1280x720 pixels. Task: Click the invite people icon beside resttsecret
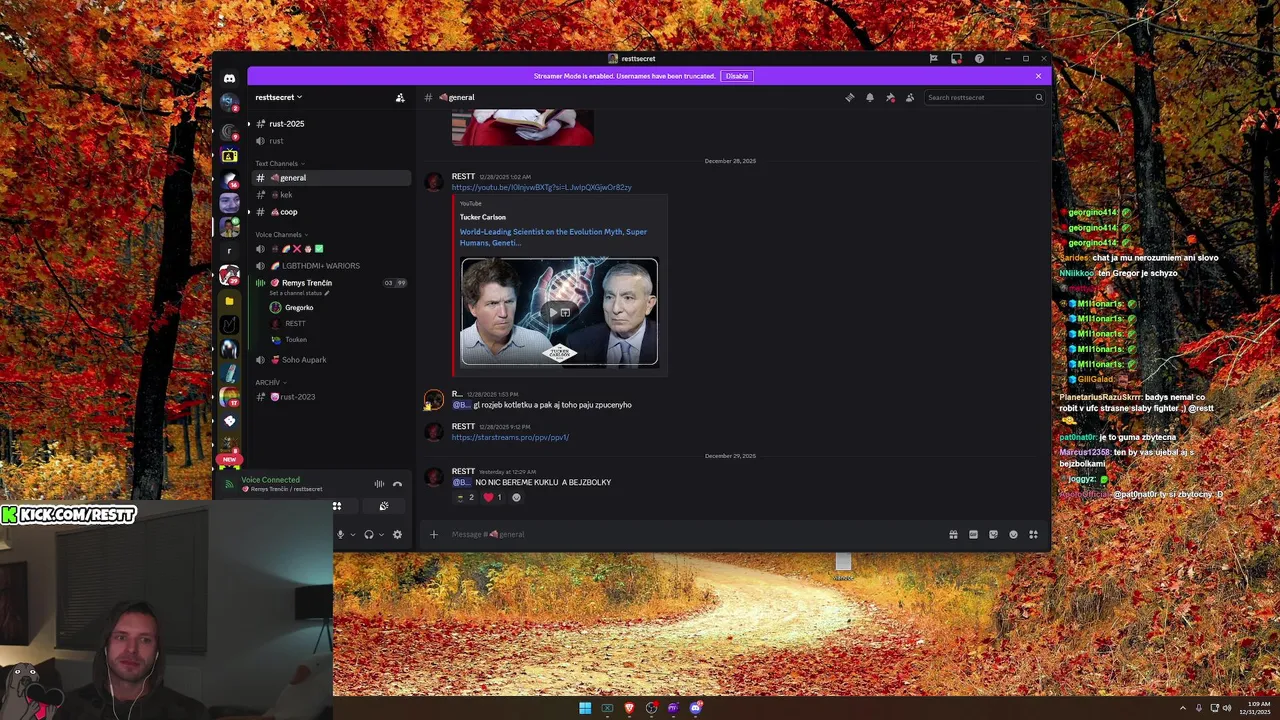click(x=400, y=97)
